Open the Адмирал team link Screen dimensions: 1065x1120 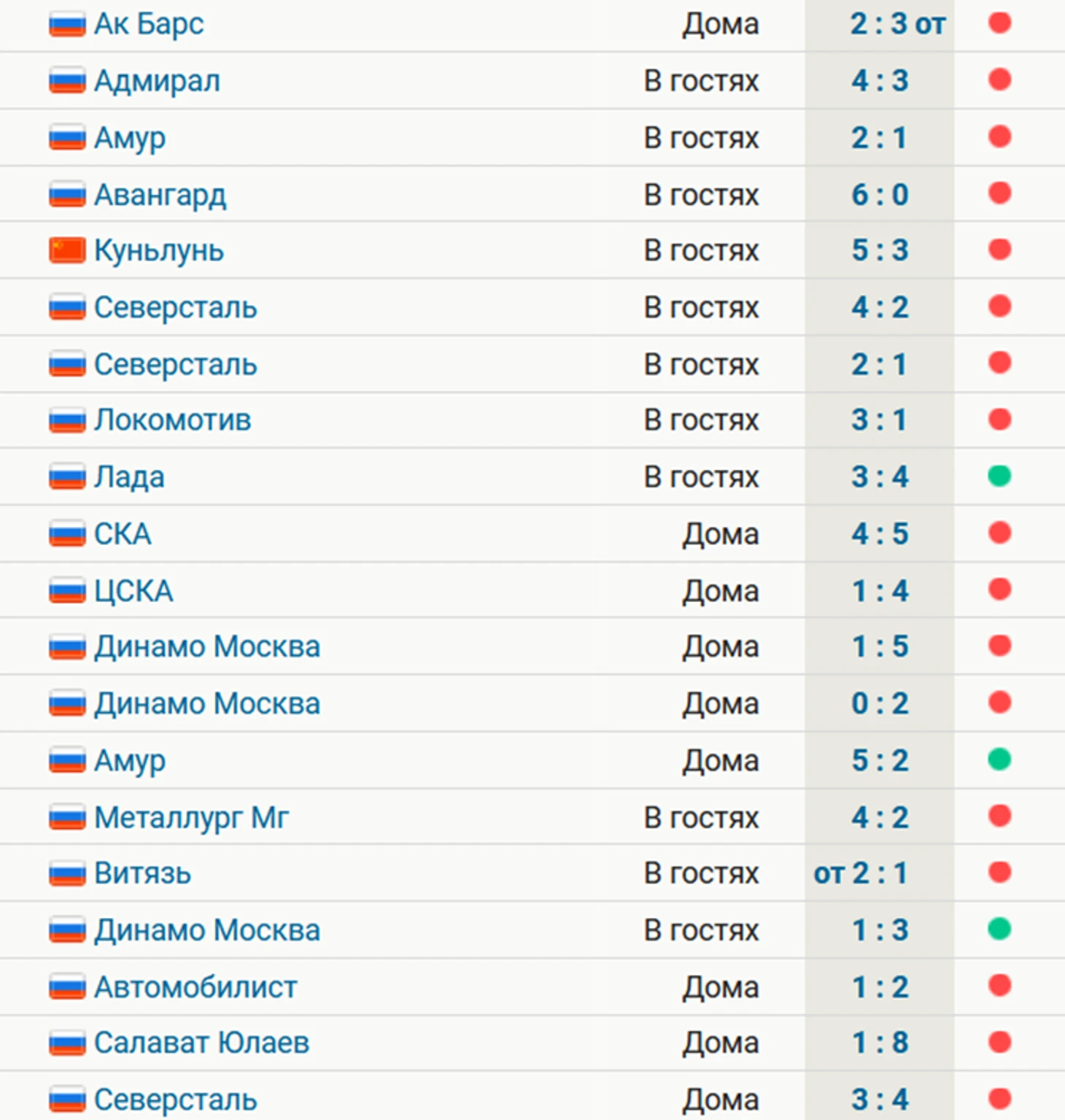tap(157, 81)
